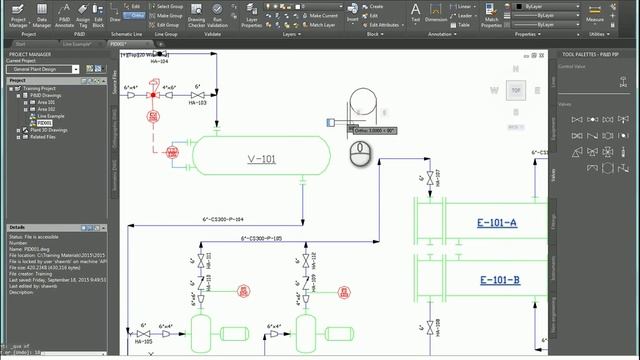Image resolution: width=640 pixels, height=360 pixels.
Task: Click Create block
Action: [x=373, y=7]
